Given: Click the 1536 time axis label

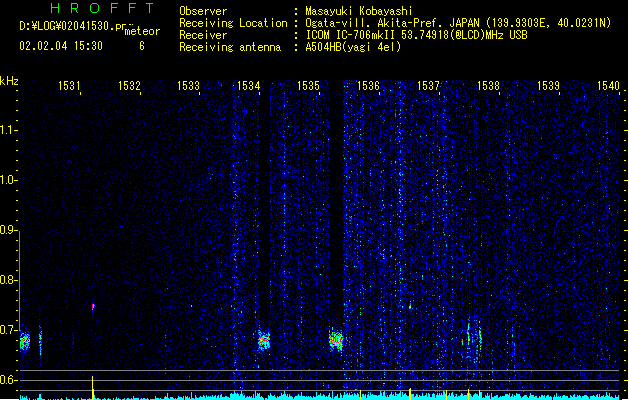Looking at the screenshot, I should point(368,86).
